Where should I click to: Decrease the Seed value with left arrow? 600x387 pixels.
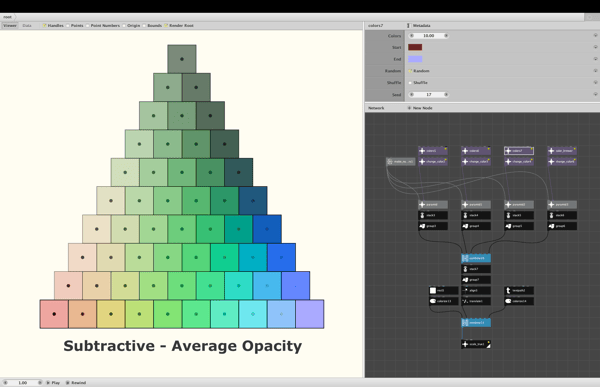click(412, 95)
